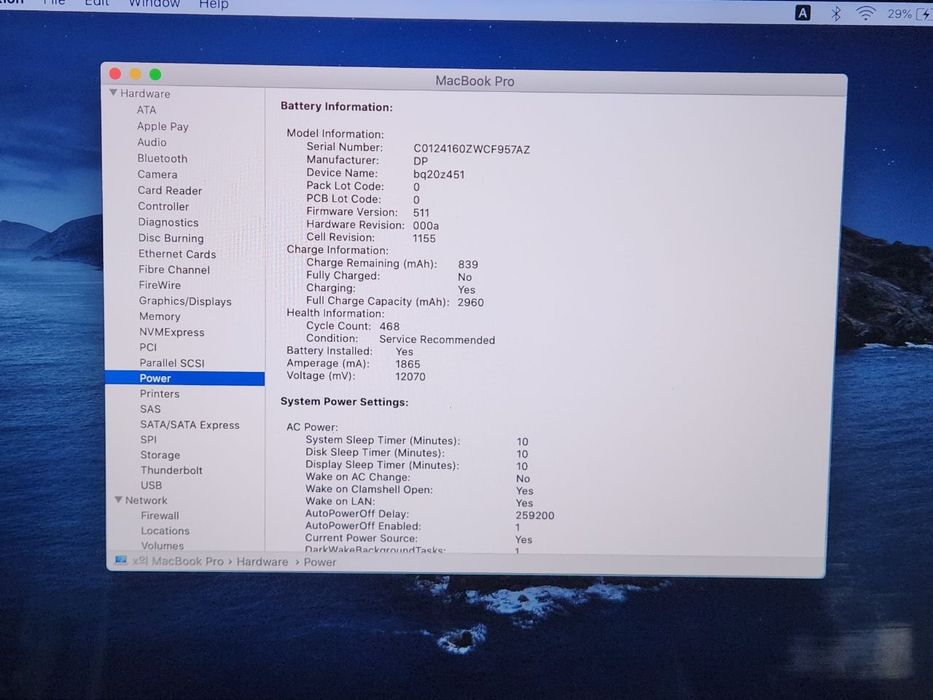Click the full charge capacity value 2960

470,302
